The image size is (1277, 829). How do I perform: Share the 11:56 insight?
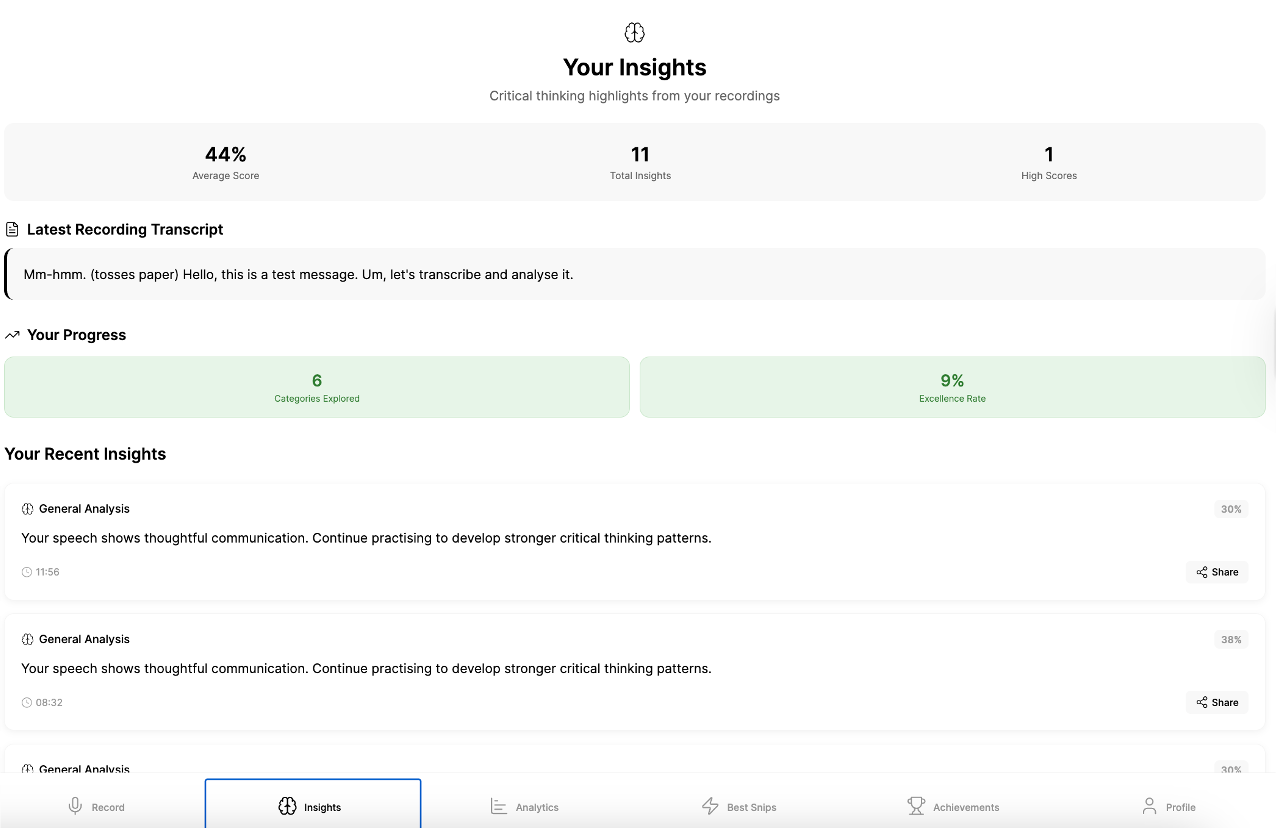pyautogui.click(x=1217, y=572)
